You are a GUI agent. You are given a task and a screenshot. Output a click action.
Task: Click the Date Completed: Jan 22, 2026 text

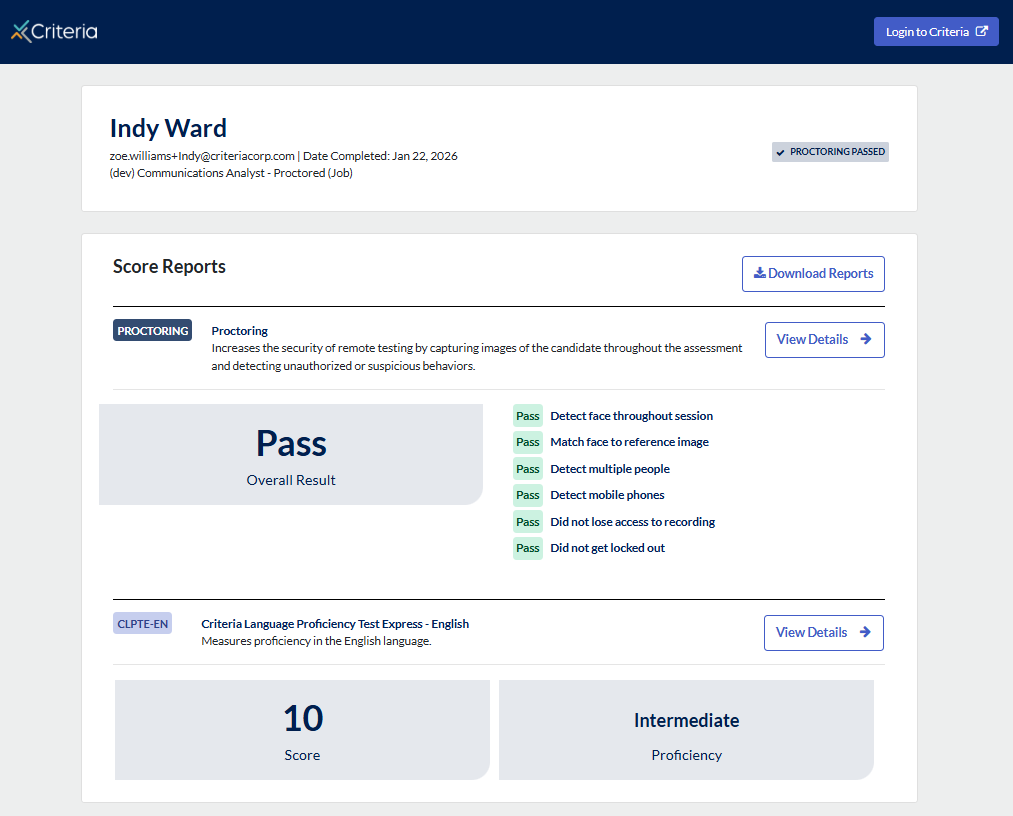[x=380, y=156]
